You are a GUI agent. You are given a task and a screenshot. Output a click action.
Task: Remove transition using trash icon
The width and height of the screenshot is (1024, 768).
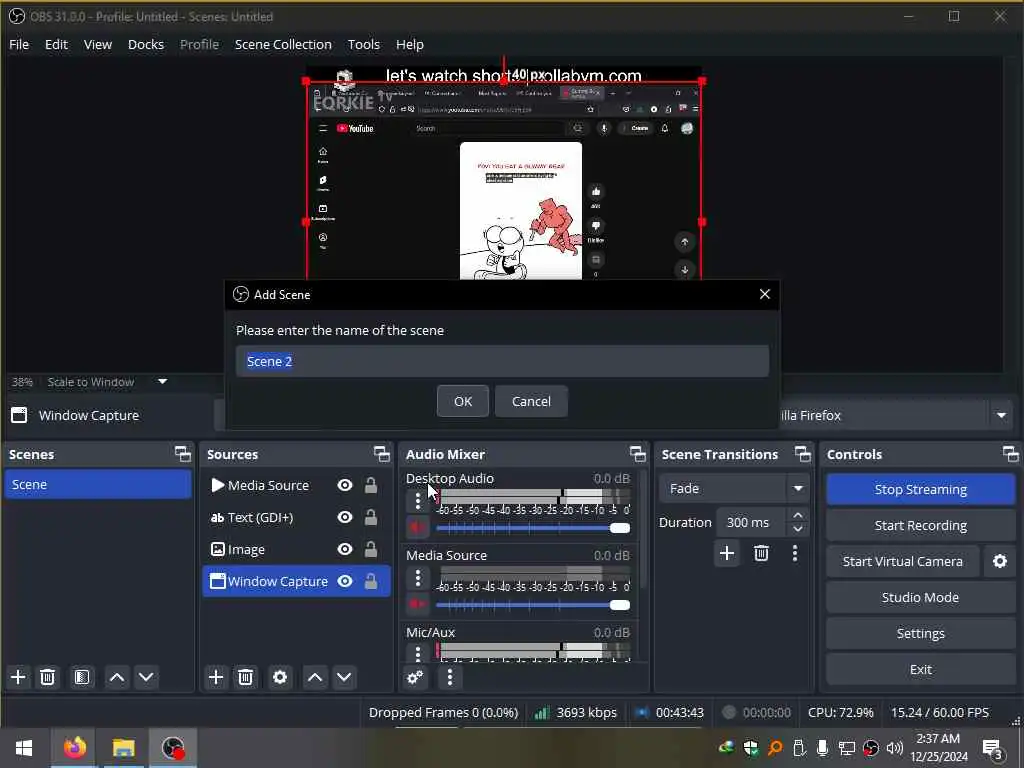click(x=761, y=554)
